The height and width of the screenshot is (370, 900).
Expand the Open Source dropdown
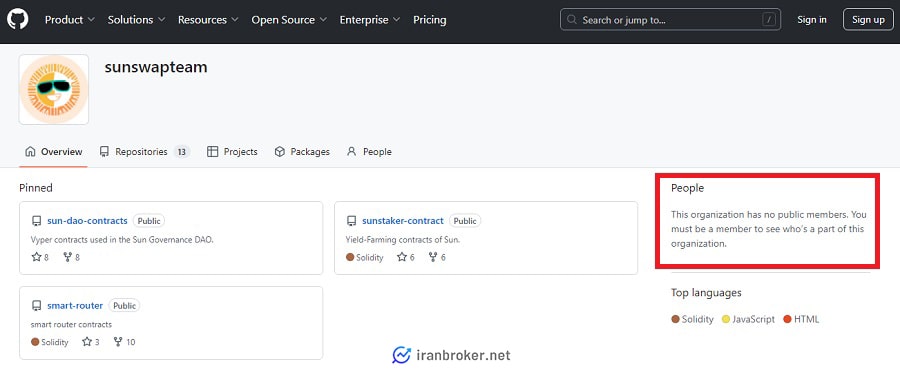click(289, 20)
